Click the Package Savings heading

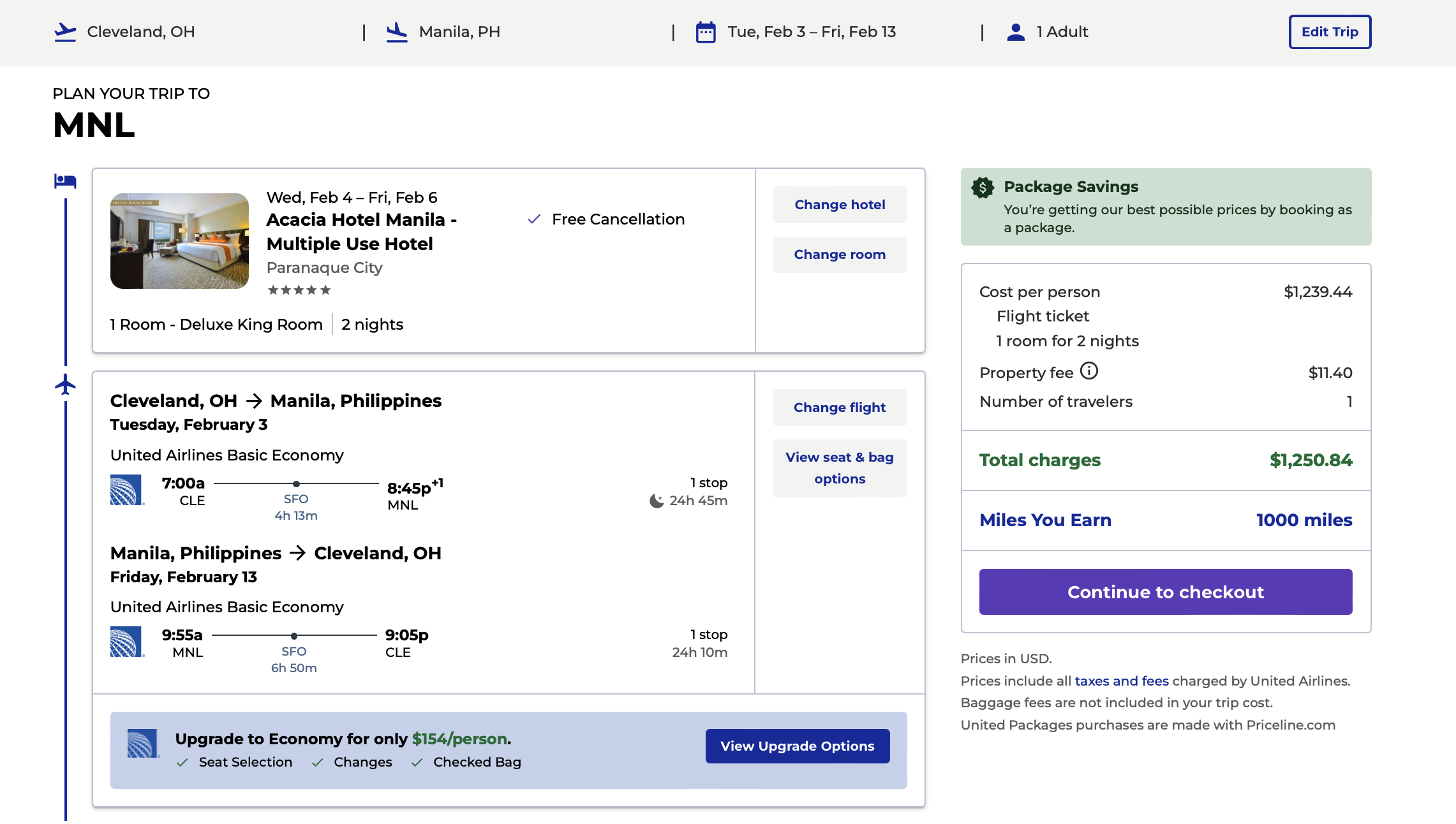click(1071, 187)
